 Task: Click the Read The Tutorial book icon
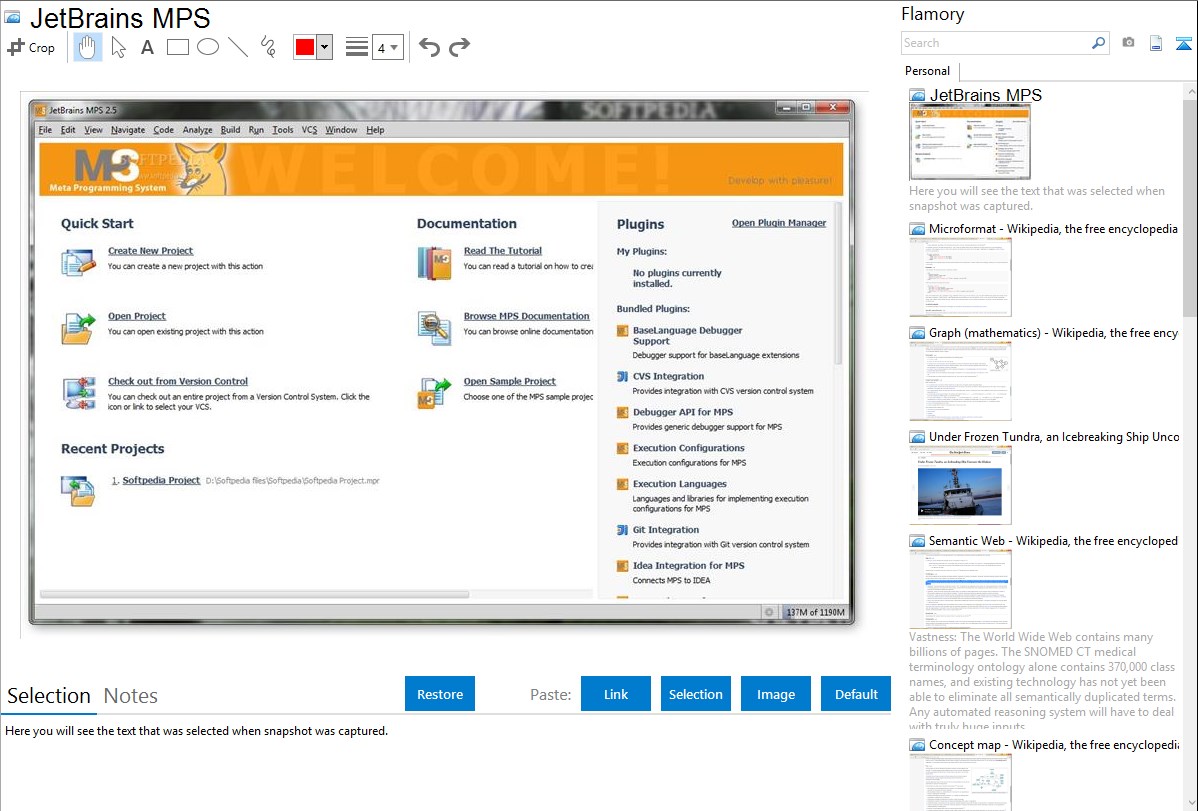click(x=434, y=262)
